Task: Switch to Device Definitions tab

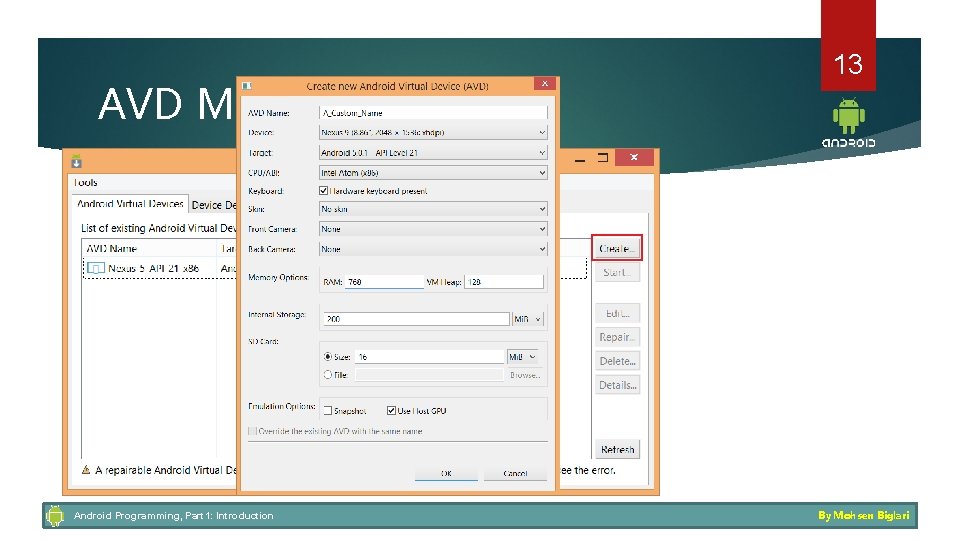Action: point(213,205)
